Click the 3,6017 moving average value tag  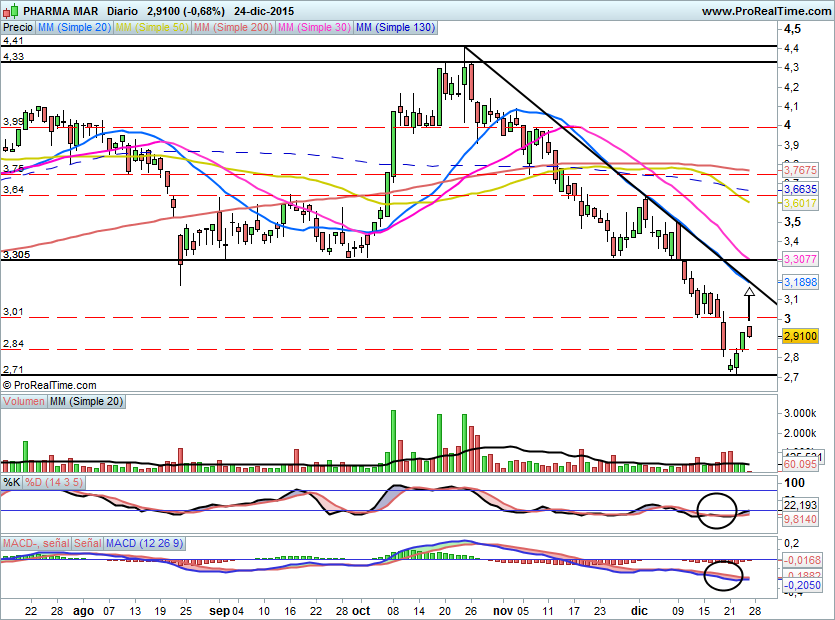click(x=800, y=203)
